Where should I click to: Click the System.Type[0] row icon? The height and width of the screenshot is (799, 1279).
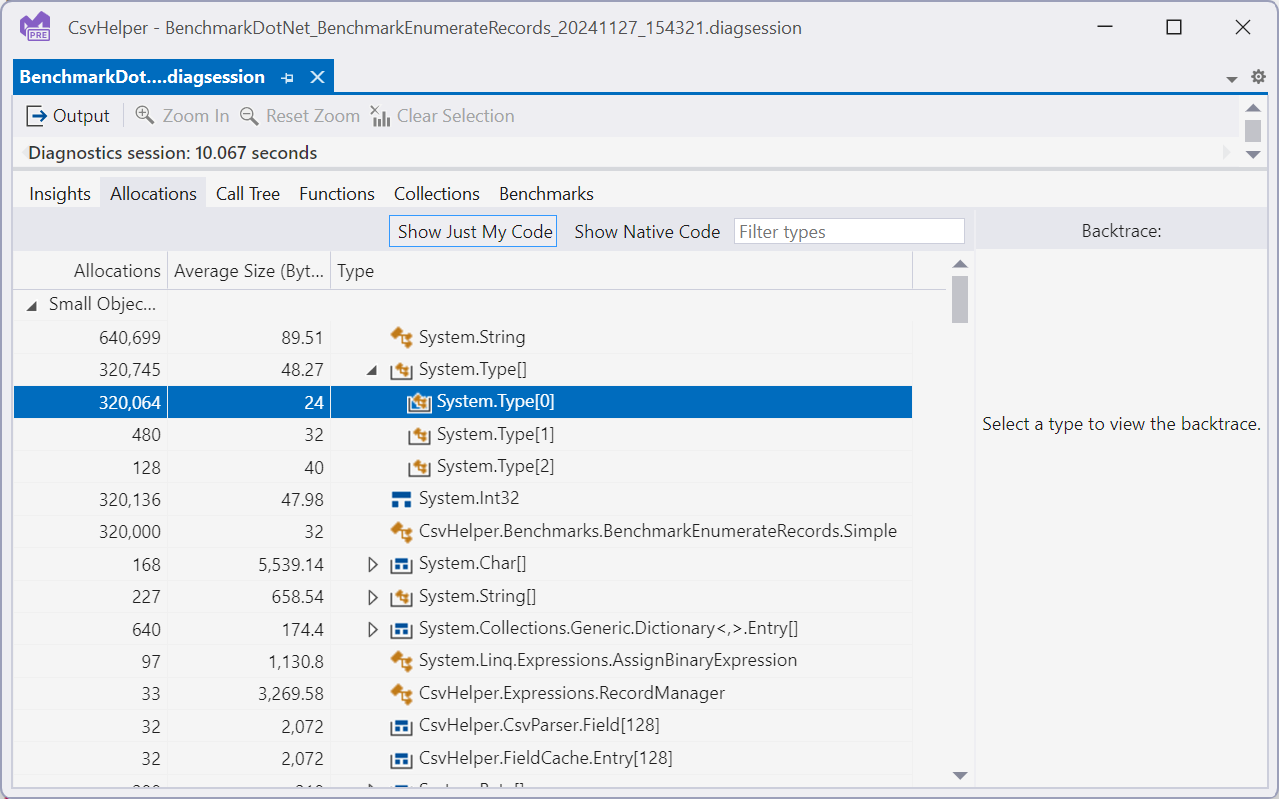(419, 402)
